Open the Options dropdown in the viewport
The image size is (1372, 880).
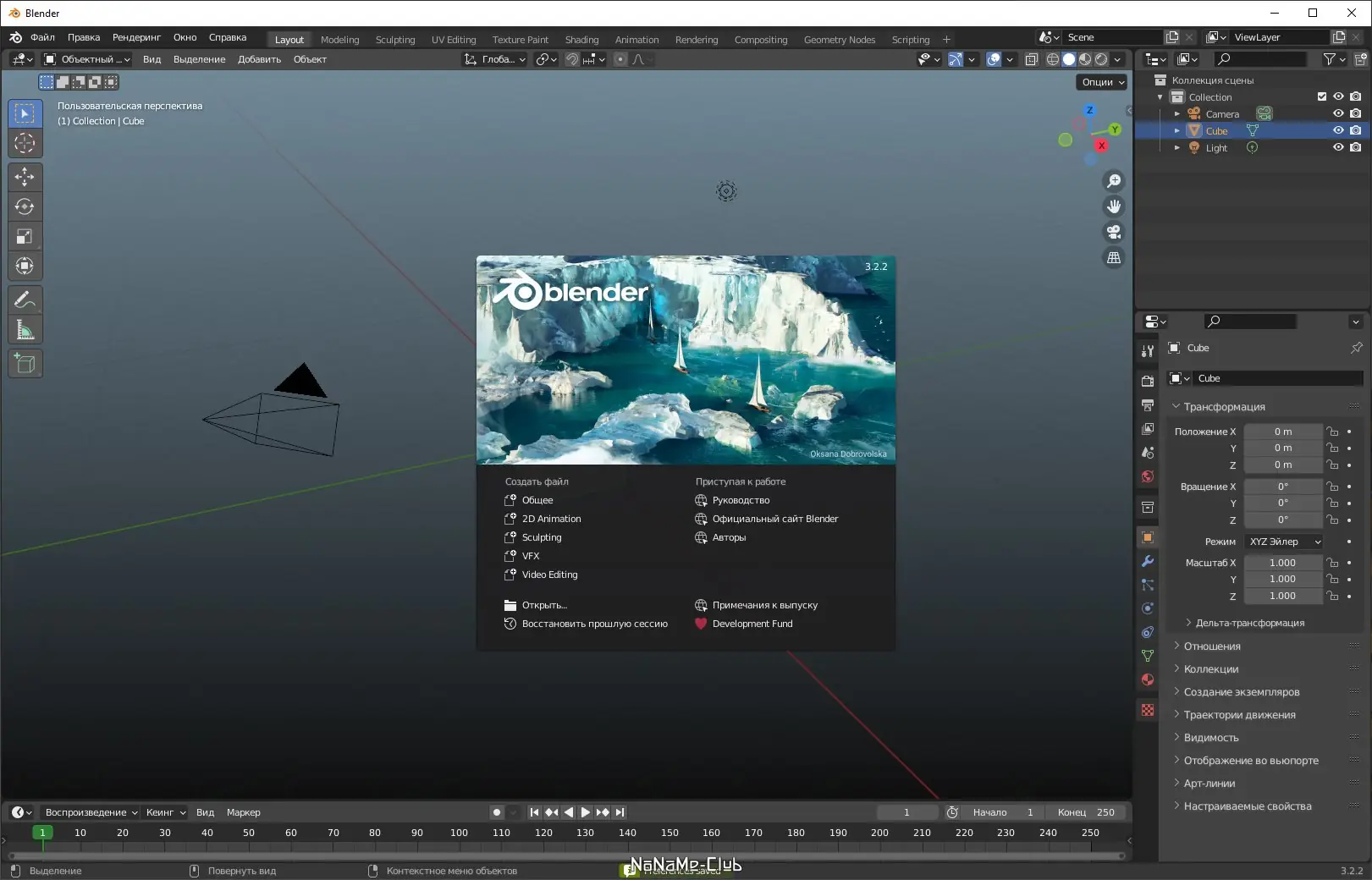pyautogui.click(x=1102, y=82)
